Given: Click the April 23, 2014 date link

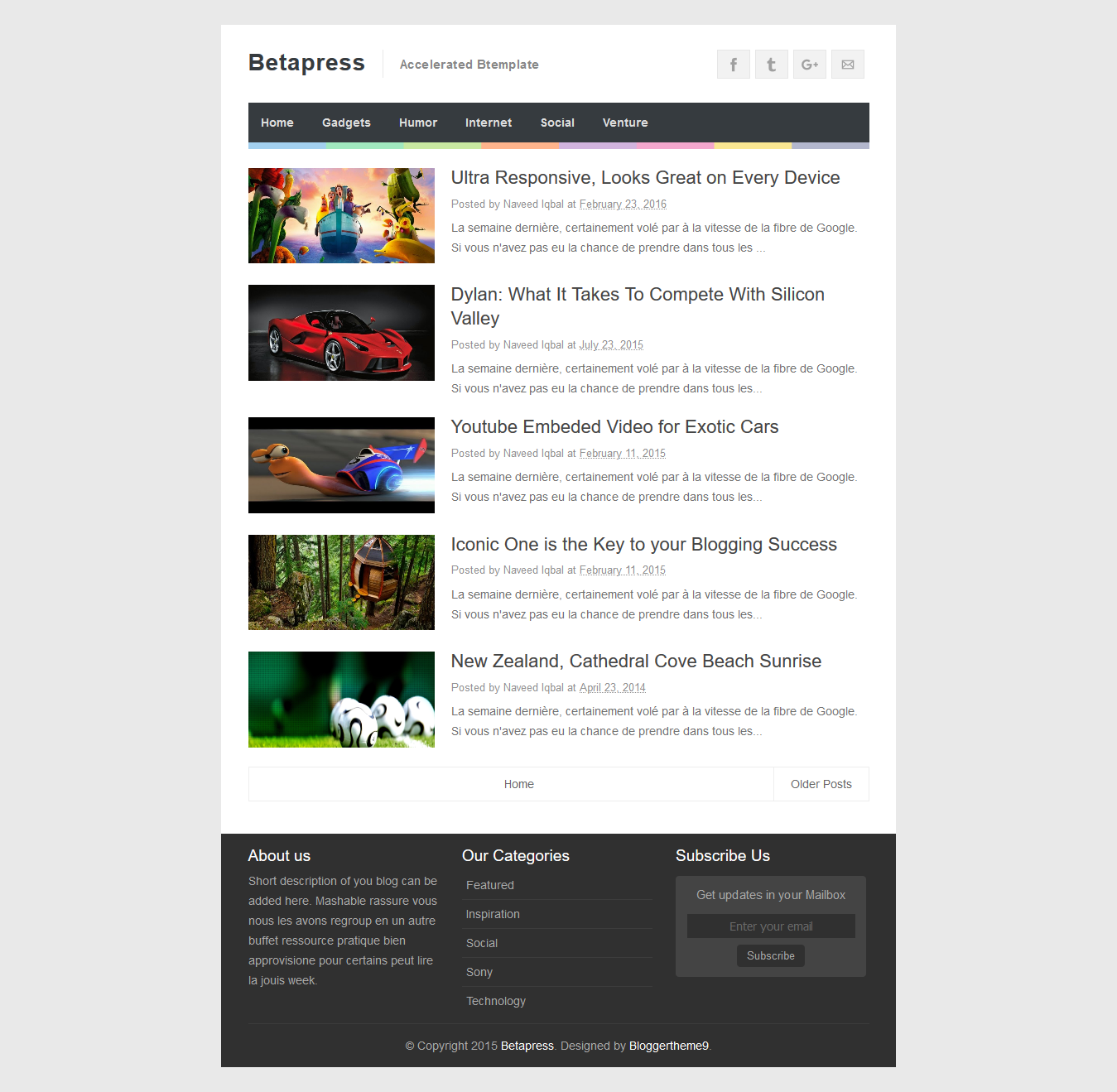Looking at the screenshot, I should click(x=613, y=688).
